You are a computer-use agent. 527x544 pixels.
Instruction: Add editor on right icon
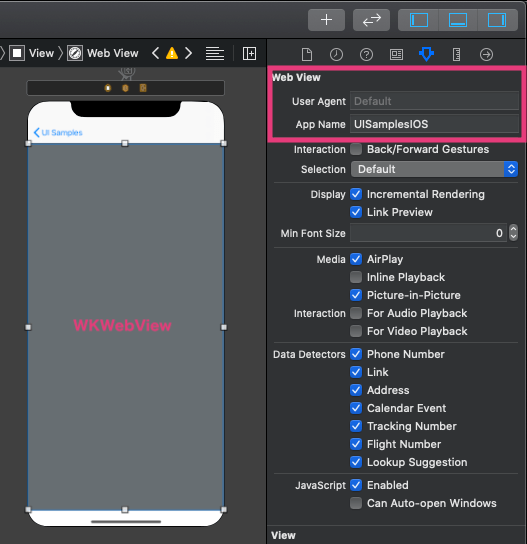(x=249, y=53)
